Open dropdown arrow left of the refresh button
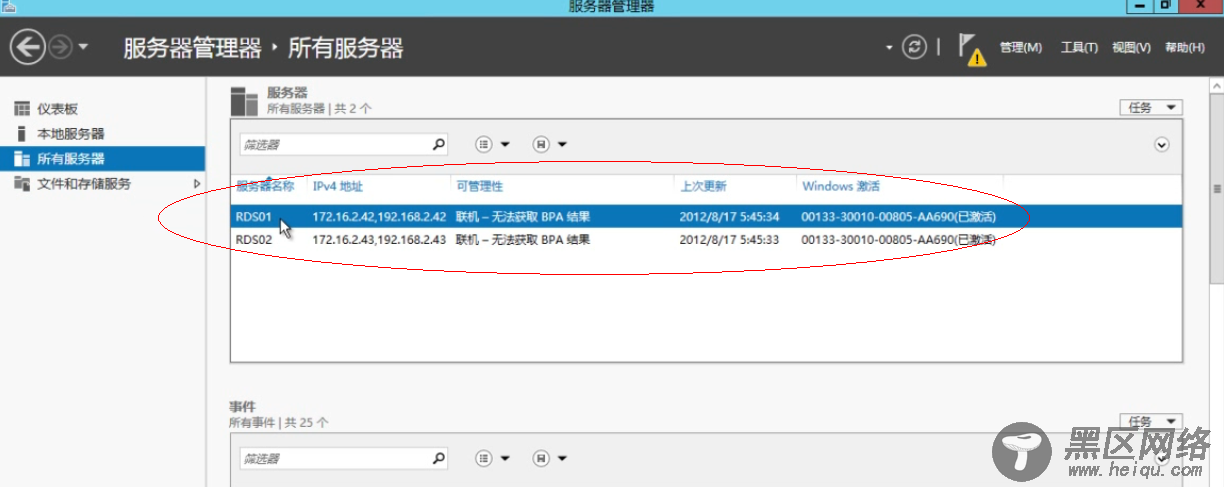The width and height of the screenshot is (1224, 487). [889, 47]
